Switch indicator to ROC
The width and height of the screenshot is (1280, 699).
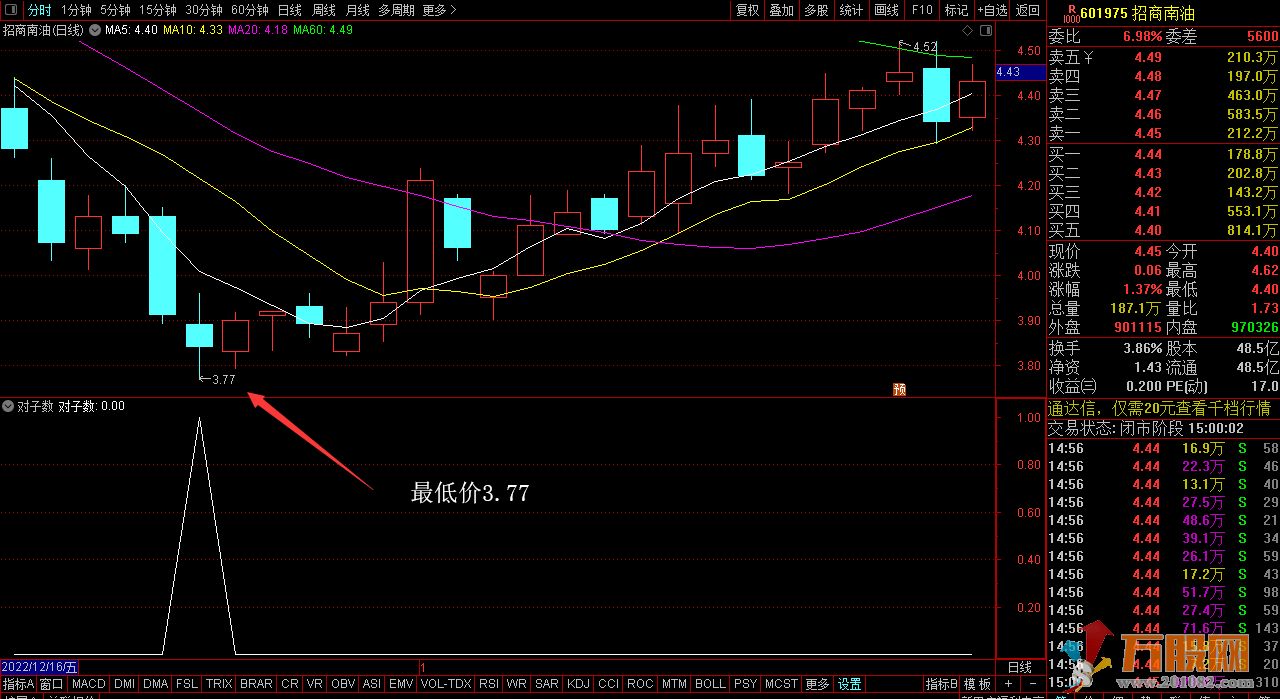[x=640, y=684]
